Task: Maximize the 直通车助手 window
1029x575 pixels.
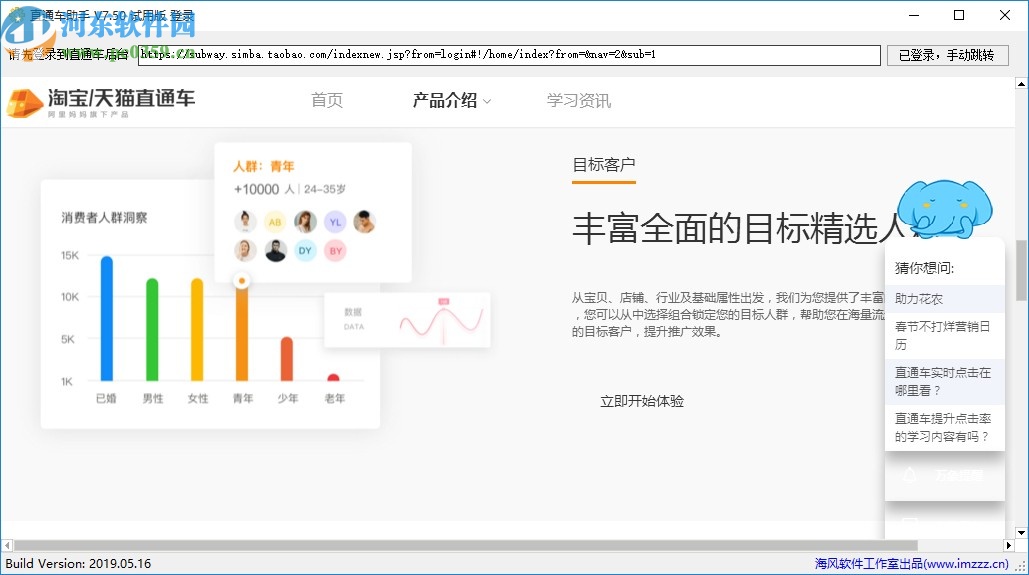Action: 959,15
